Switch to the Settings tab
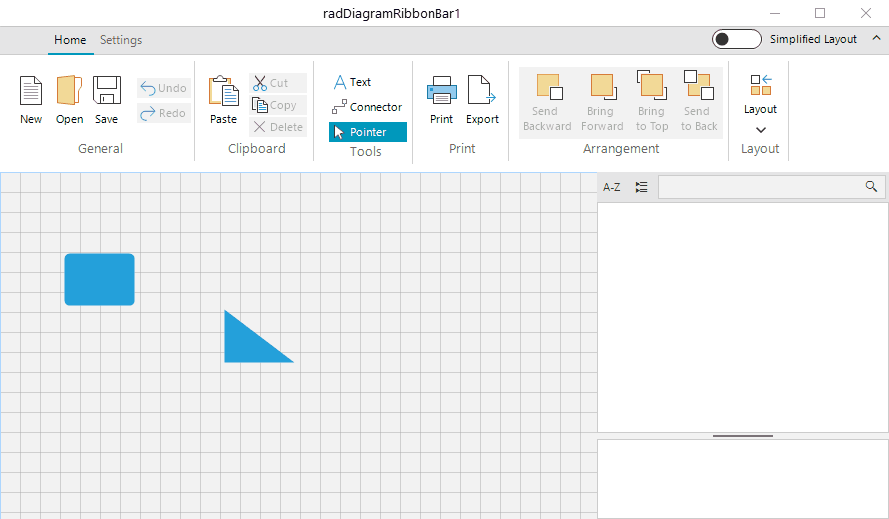The height and width of the screenshot is (519, 889). click(x=121, y=40)
